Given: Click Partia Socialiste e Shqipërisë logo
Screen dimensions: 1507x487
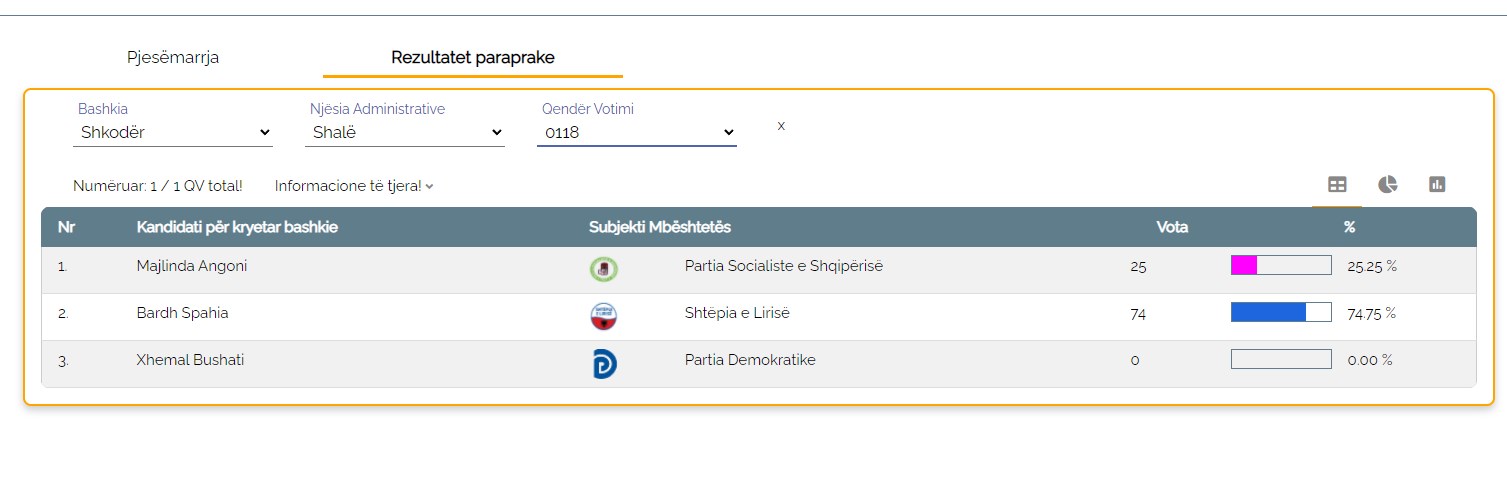Looking at the screenshot, I should point(603,268).
